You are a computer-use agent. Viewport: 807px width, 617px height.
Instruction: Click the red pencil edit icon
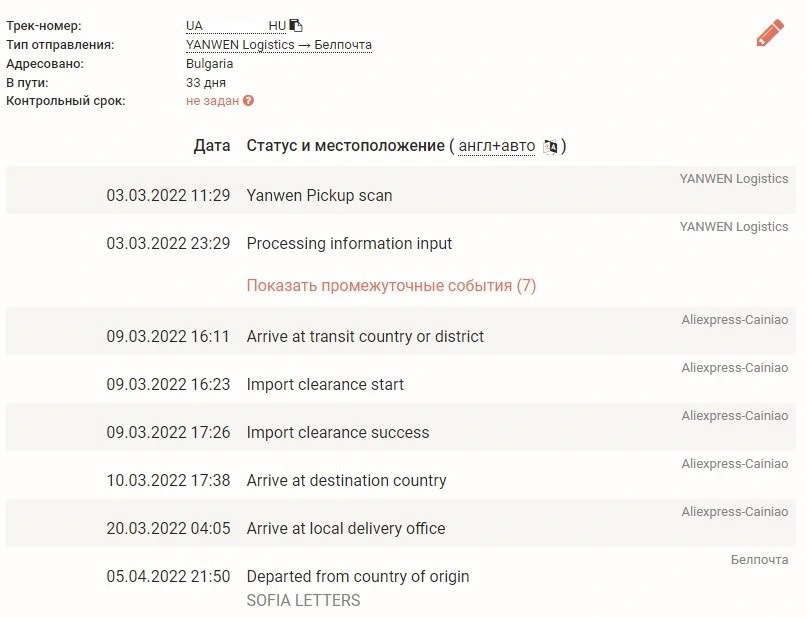(x=770, y=33)
